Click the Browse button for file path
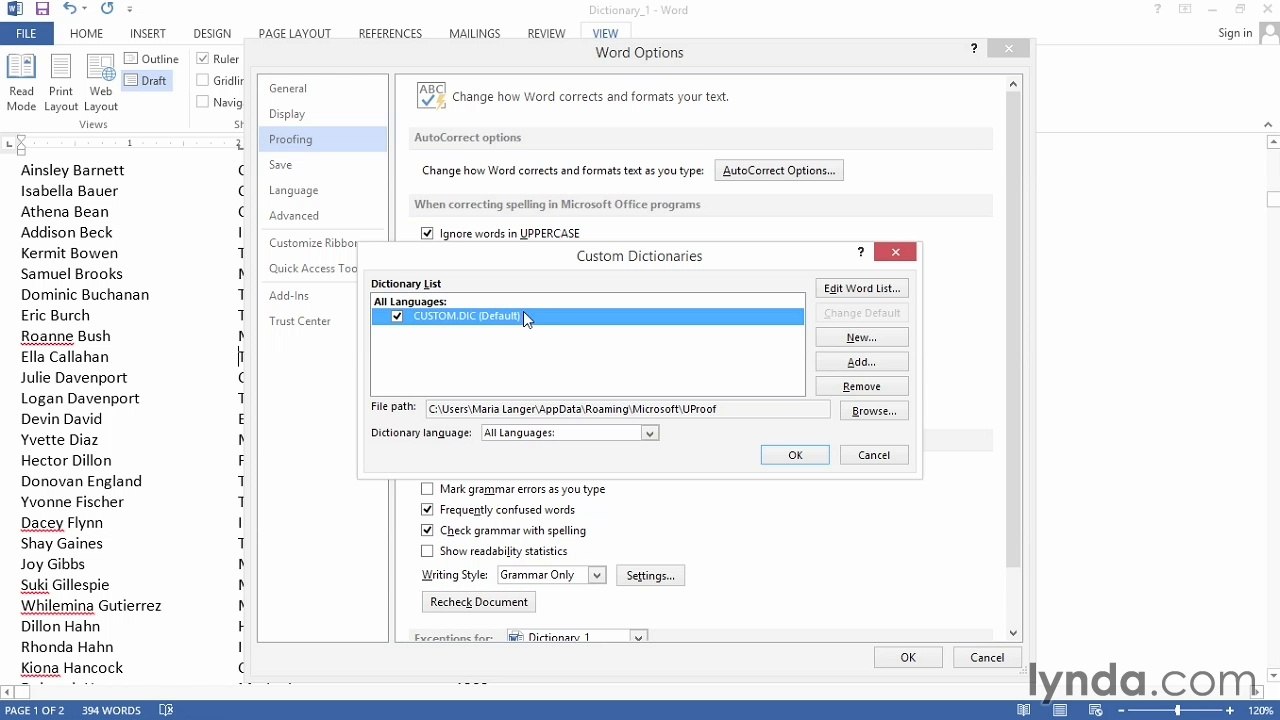The width and height of the screenshot is (1280, 720). point(874,411)
